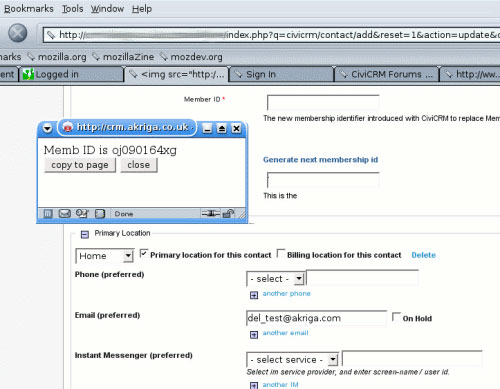This screenshot has height=389, width=500.
Task: Toggle the email On Hold checkbox
Action: [396, 316]
